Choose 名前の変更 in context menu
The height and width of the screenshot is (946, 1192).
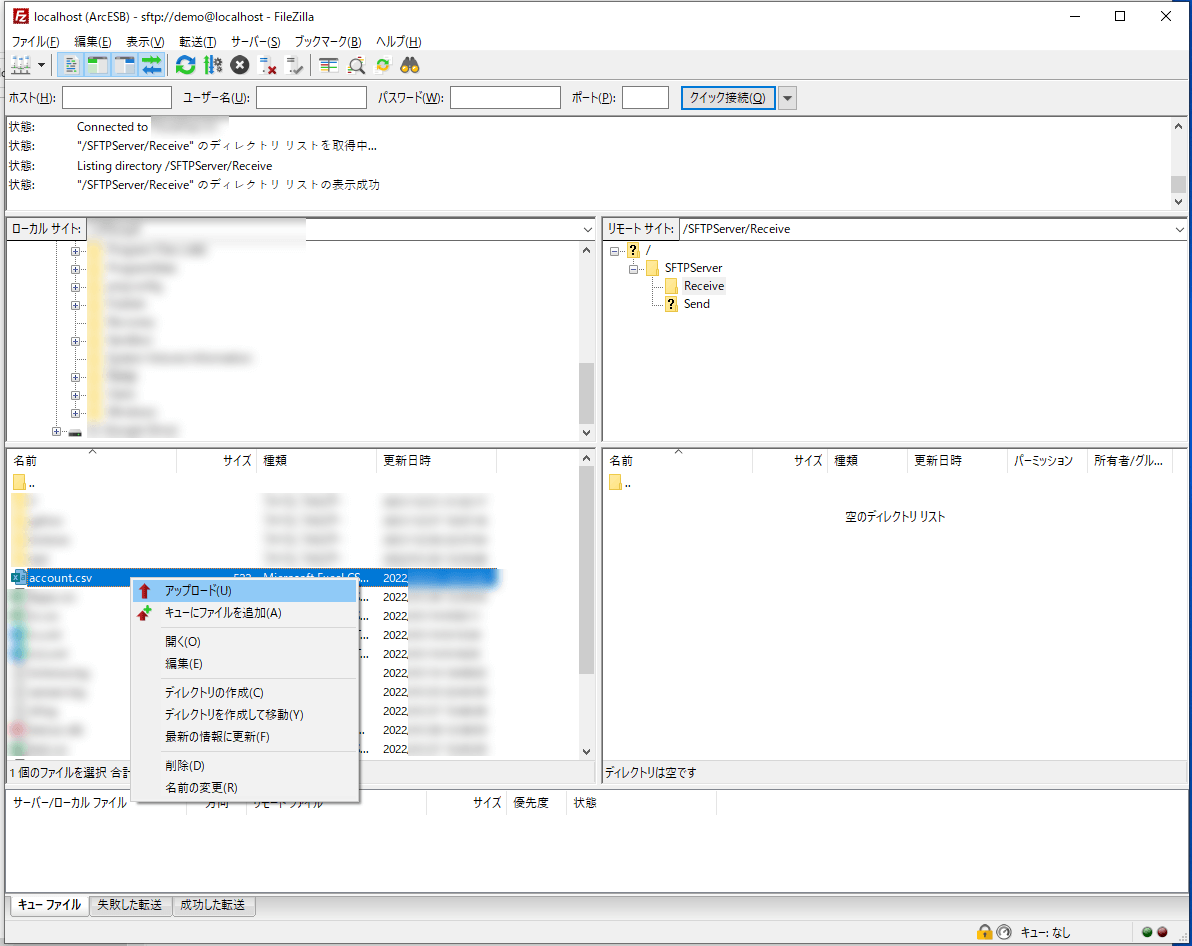201,787
